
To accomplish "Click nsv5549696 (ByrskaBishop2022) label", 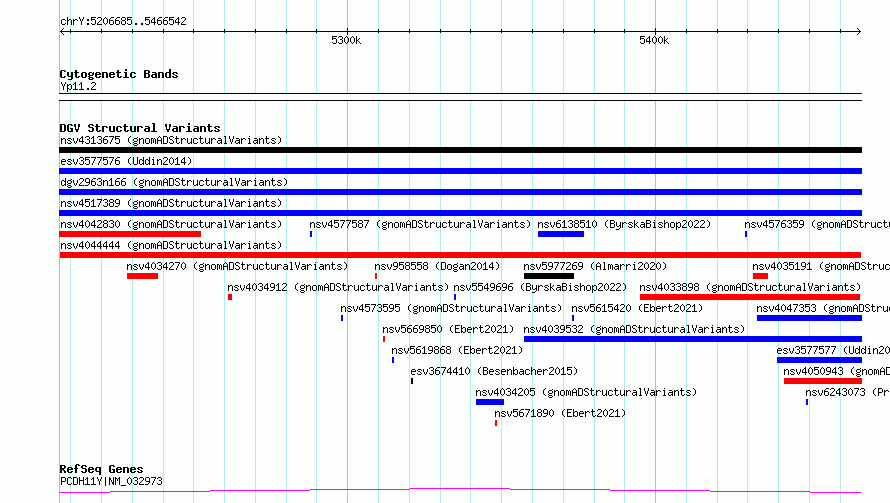I will (540, 287).
